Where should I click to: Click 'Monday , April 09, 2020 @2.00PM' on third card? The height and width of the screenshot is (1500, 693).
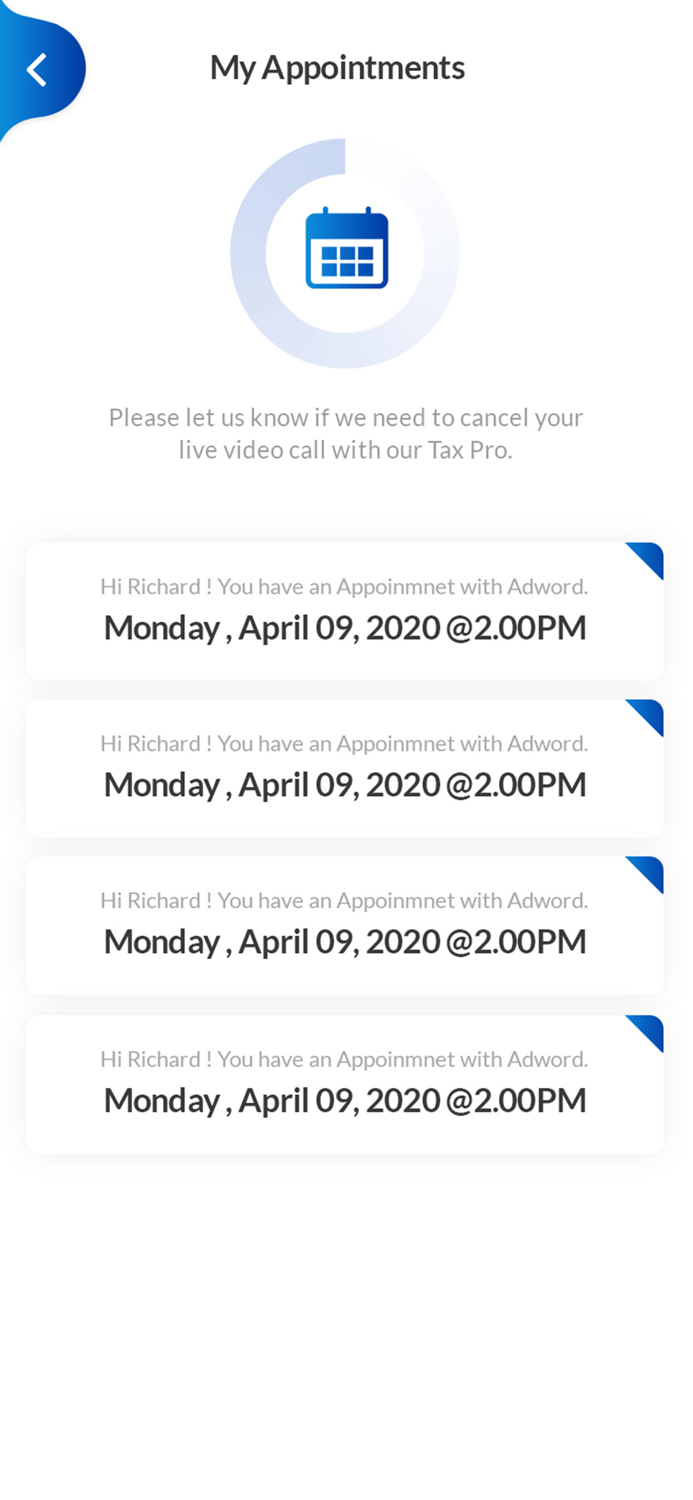(x=344, y=941)
